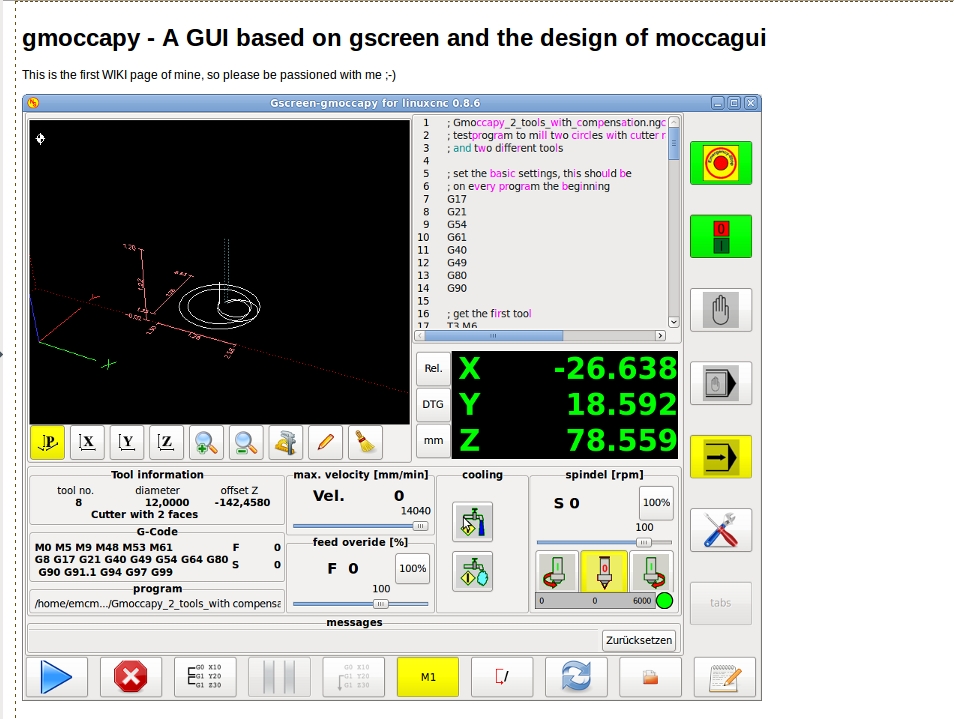
Task: Run the program with play button
Action: tap(57, 677)
